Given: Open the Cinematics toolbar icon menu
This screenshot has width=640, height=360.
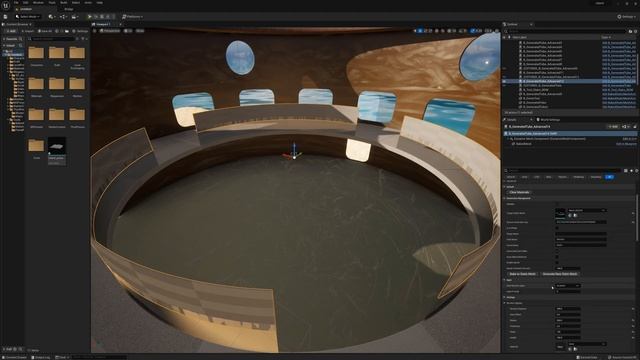Looking at the screenshot, I should pos(75,17).
